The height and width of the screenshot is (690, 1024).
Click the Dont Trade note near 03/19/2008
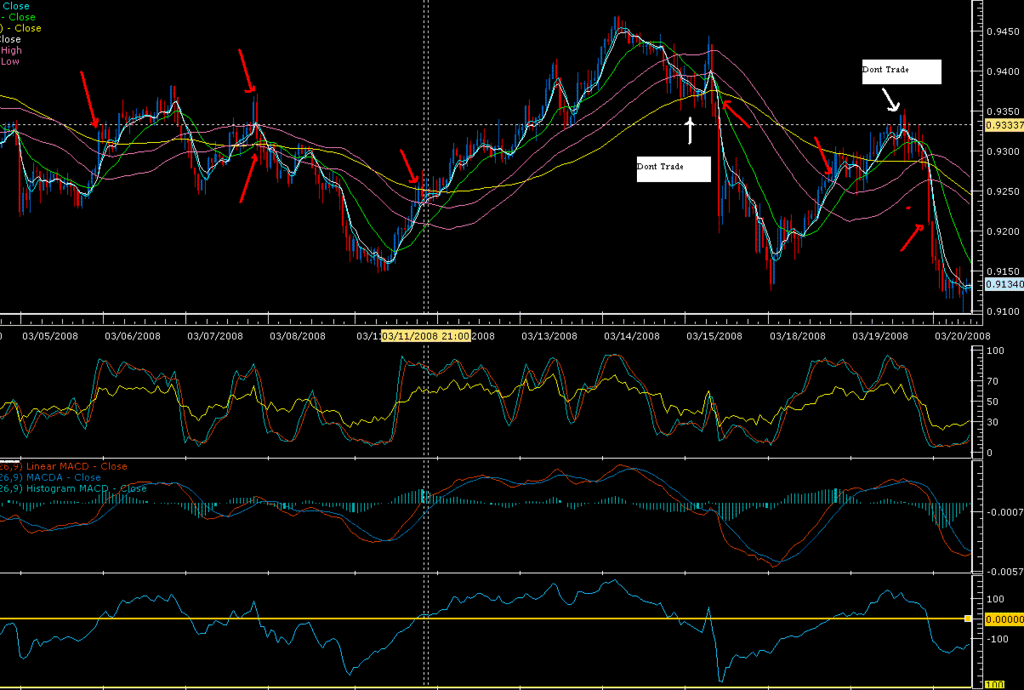[900, 70]
